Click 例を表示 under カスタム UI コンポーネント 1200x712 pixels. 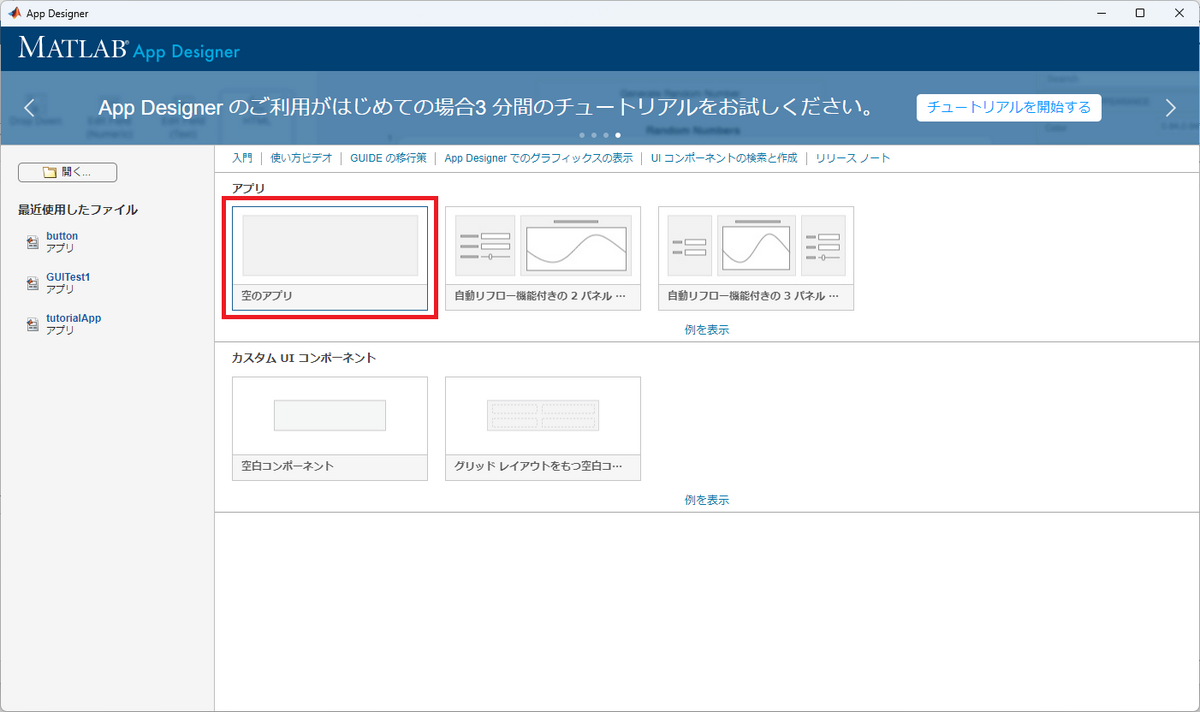click(707, 499)
